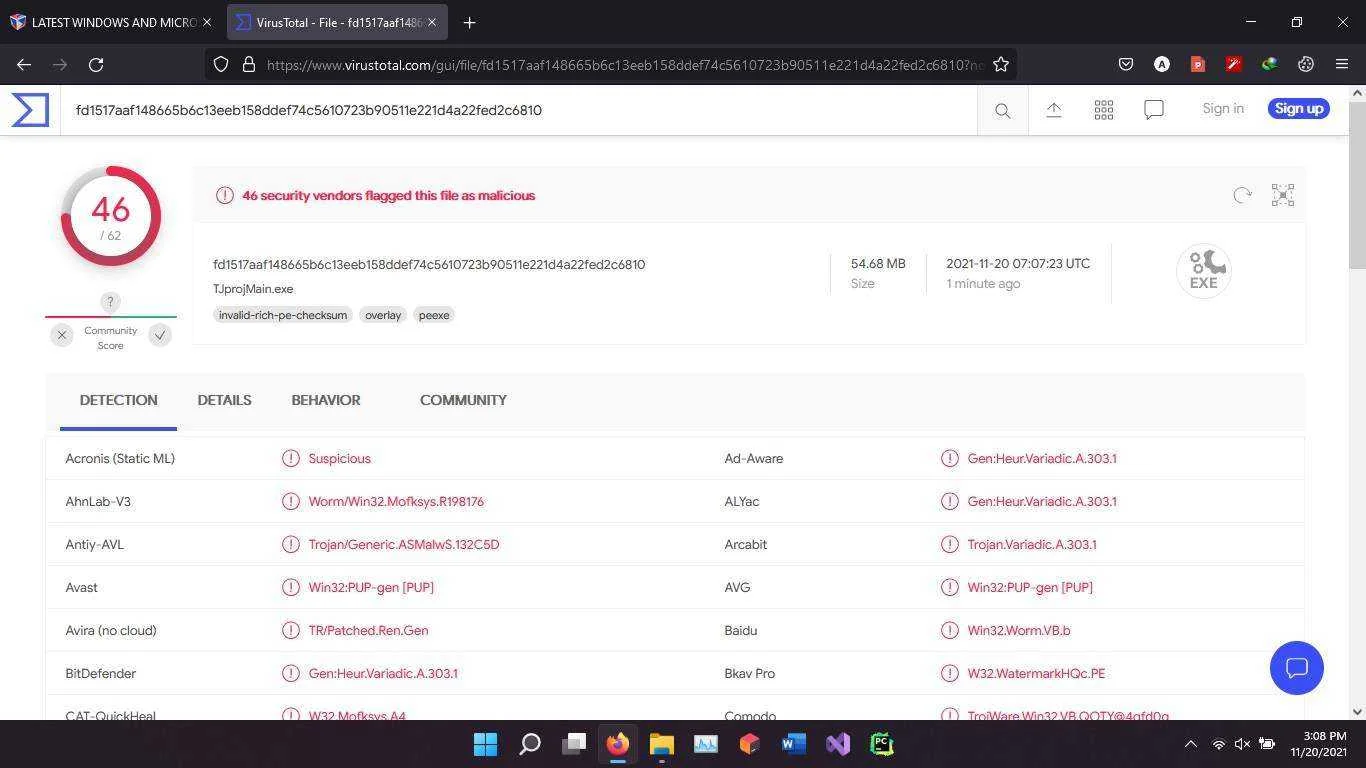Image resolution: width=1366 pixels, height=768 pixels.
Task: Click Acronis Suspicious detection result
Action: coord(339,458)
